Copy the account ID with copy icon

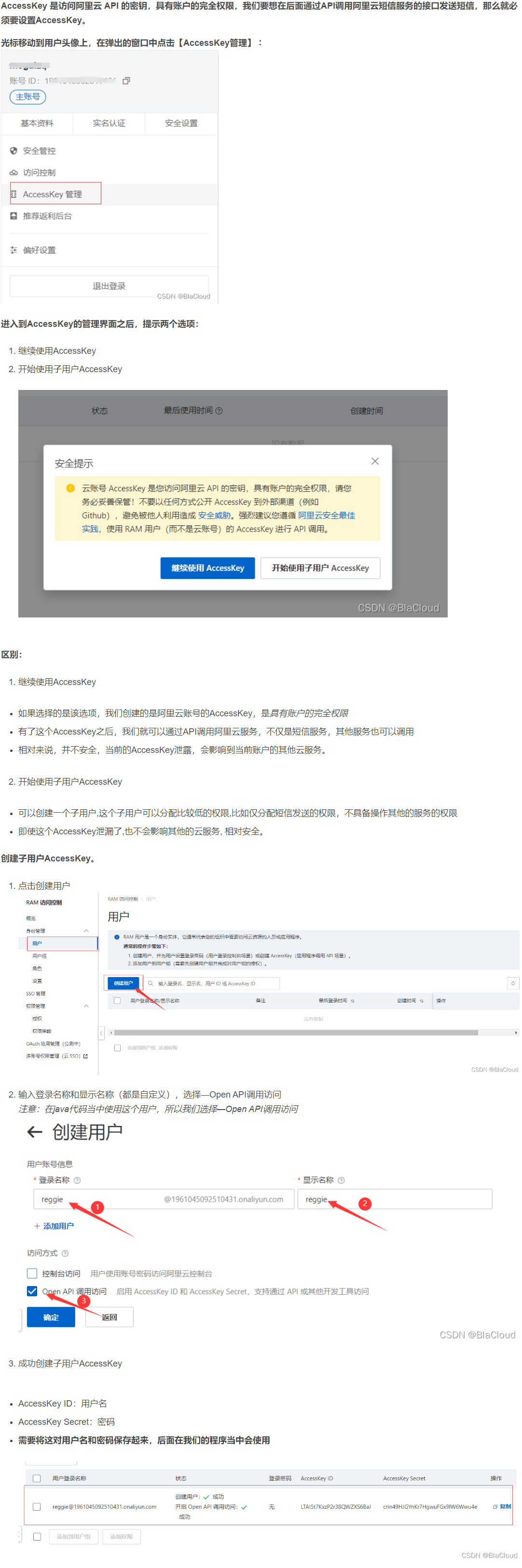[126, 81]
